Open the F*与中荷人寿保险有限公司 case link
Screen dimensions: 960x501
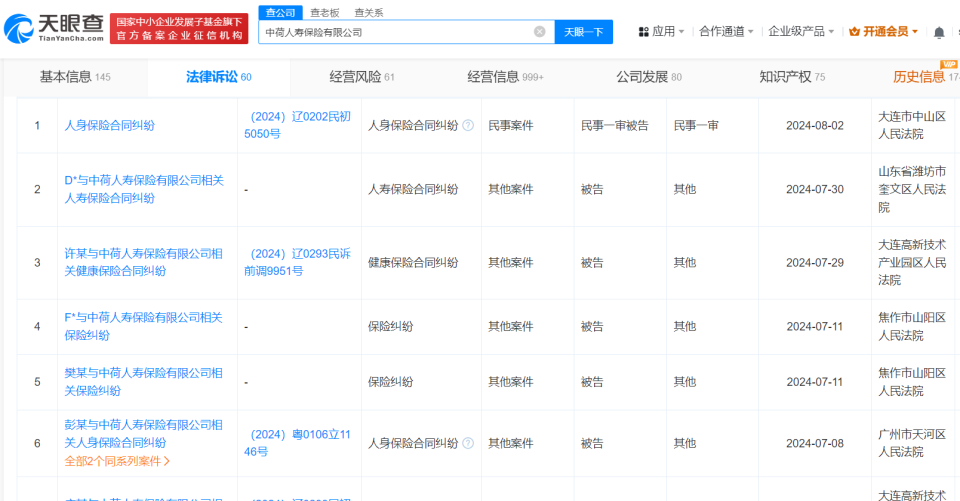point(143,326)
